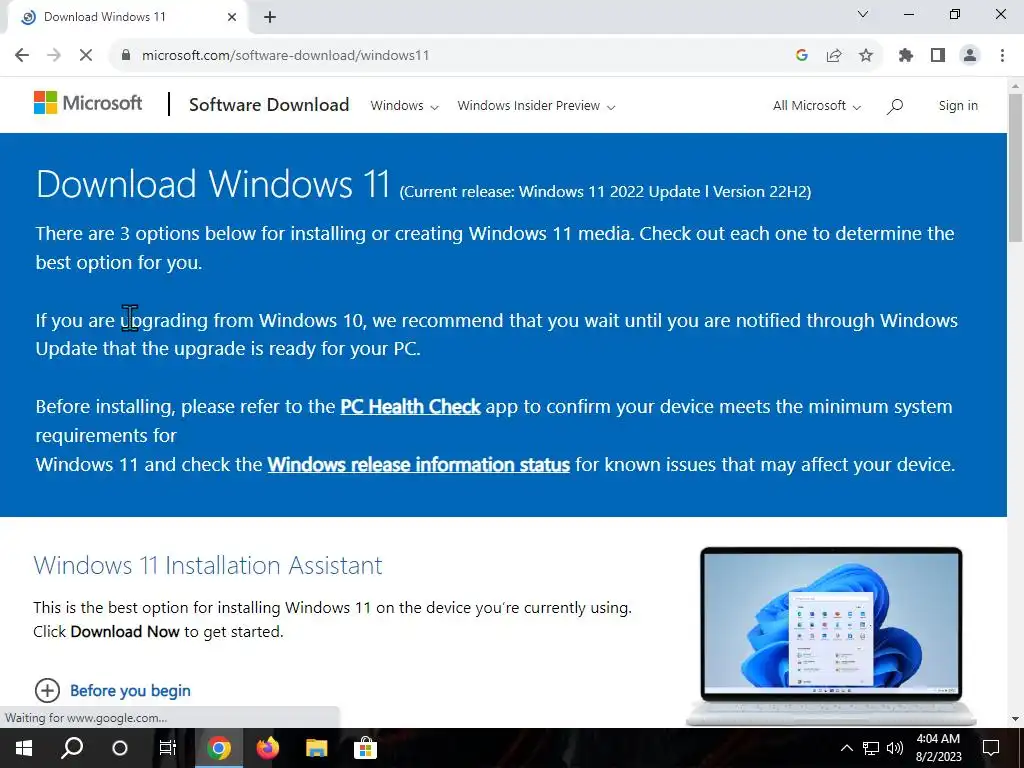Launch Firefox from the taskbar

pyautogui.click(x=268, y=748)
